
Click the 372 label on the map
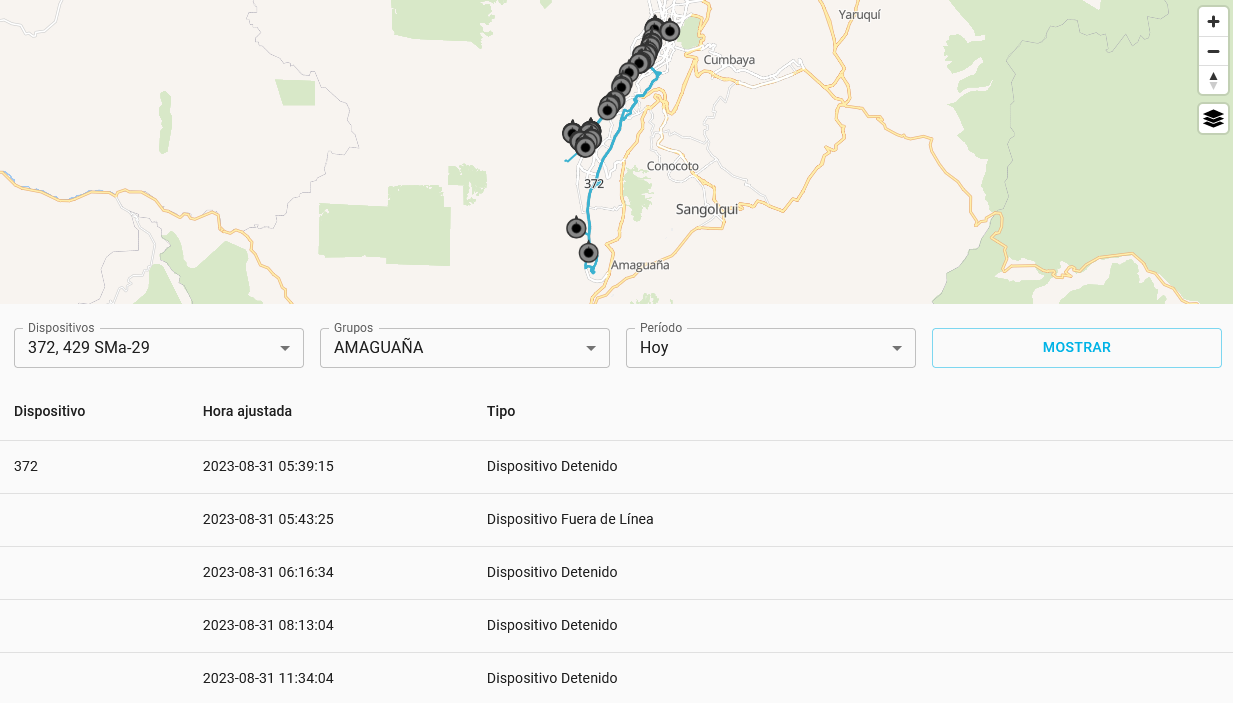[x=594, y=184]
